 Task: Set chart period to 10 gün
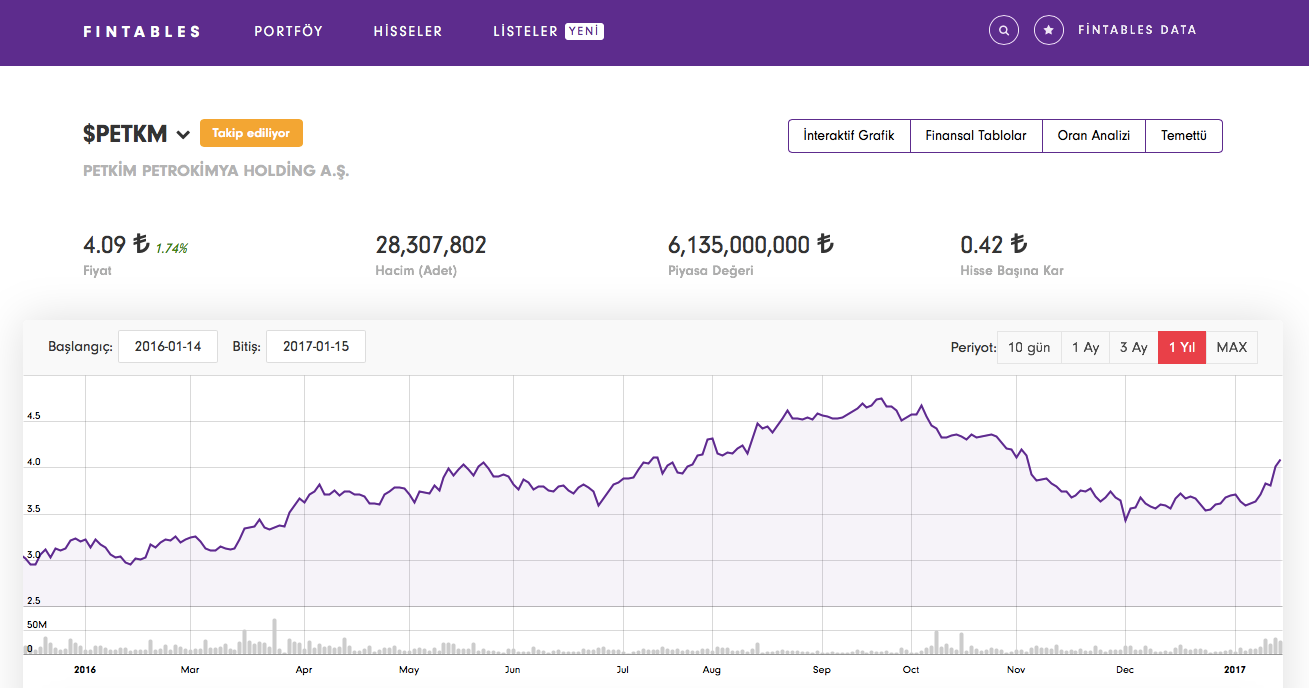pyautogui.click(x=1029, y=347)
